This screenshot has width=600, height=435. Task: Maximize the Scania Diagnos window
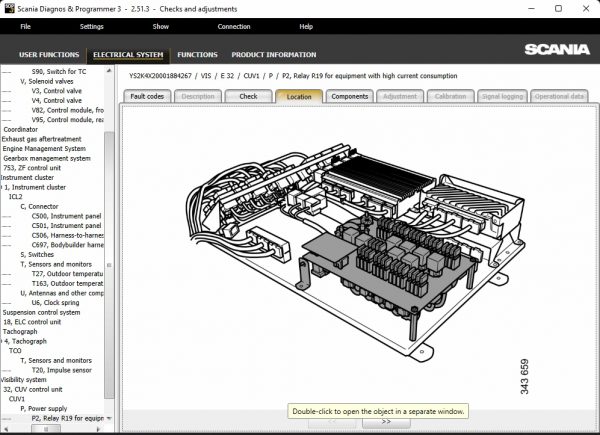pos(557,8)
